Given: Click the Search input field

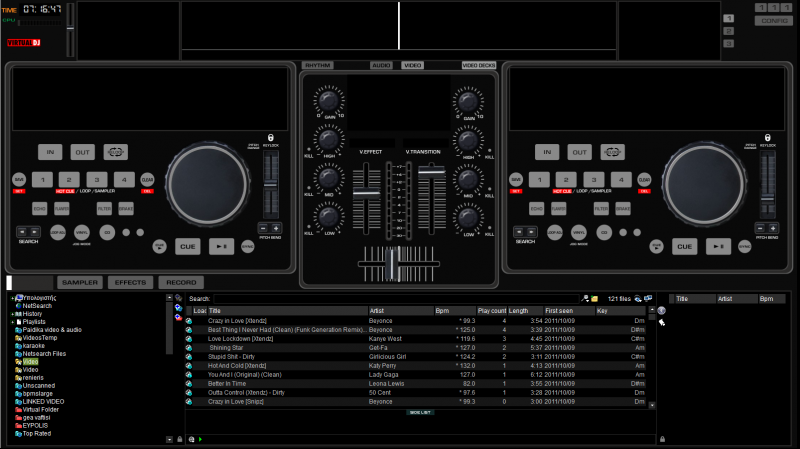Looking at the screenshot, I should tap(396, 299).
